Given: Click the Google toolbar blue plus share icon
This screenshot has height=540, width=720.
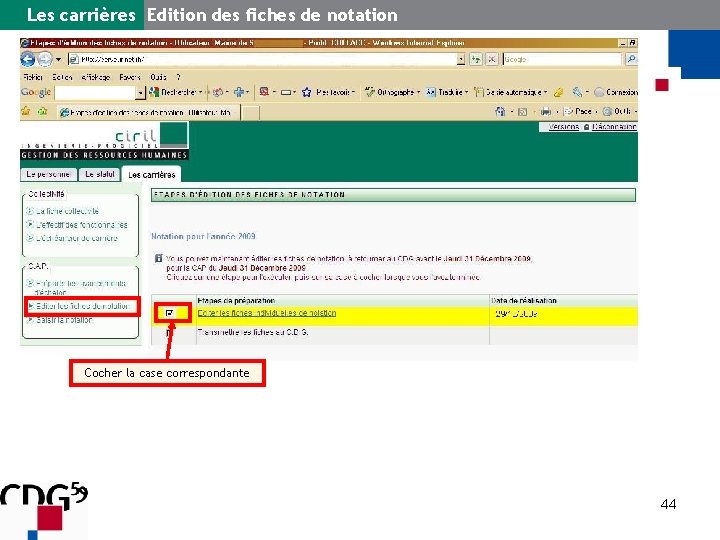Looking at the screenshot, I should coord(239,92).
